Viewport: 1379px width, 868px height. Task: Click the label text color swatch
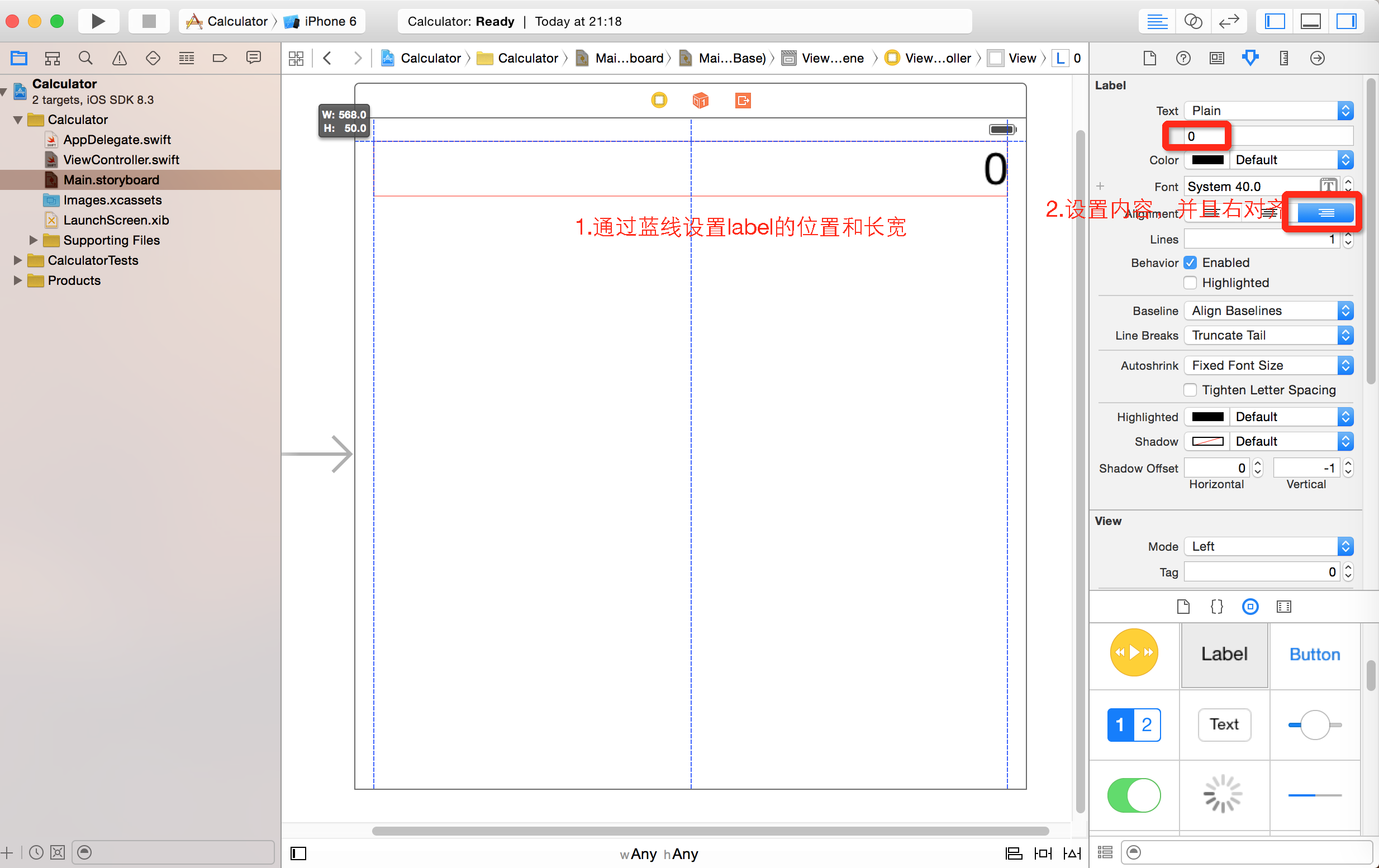(1207, 160)
